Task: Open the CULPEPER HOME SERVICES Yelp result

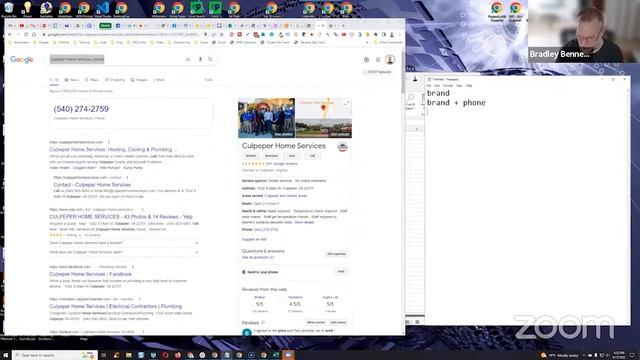Action: [x=121, y=217]
